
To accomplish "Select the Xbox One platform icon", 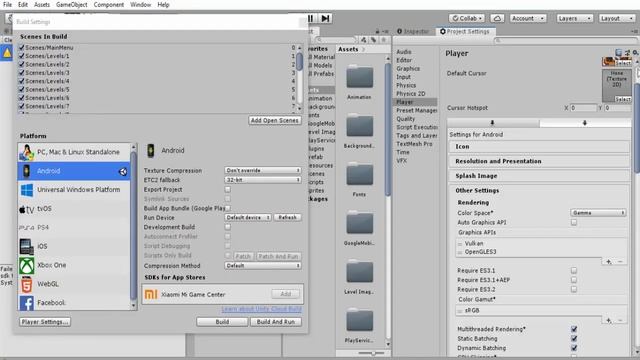I will coord(27,265).
